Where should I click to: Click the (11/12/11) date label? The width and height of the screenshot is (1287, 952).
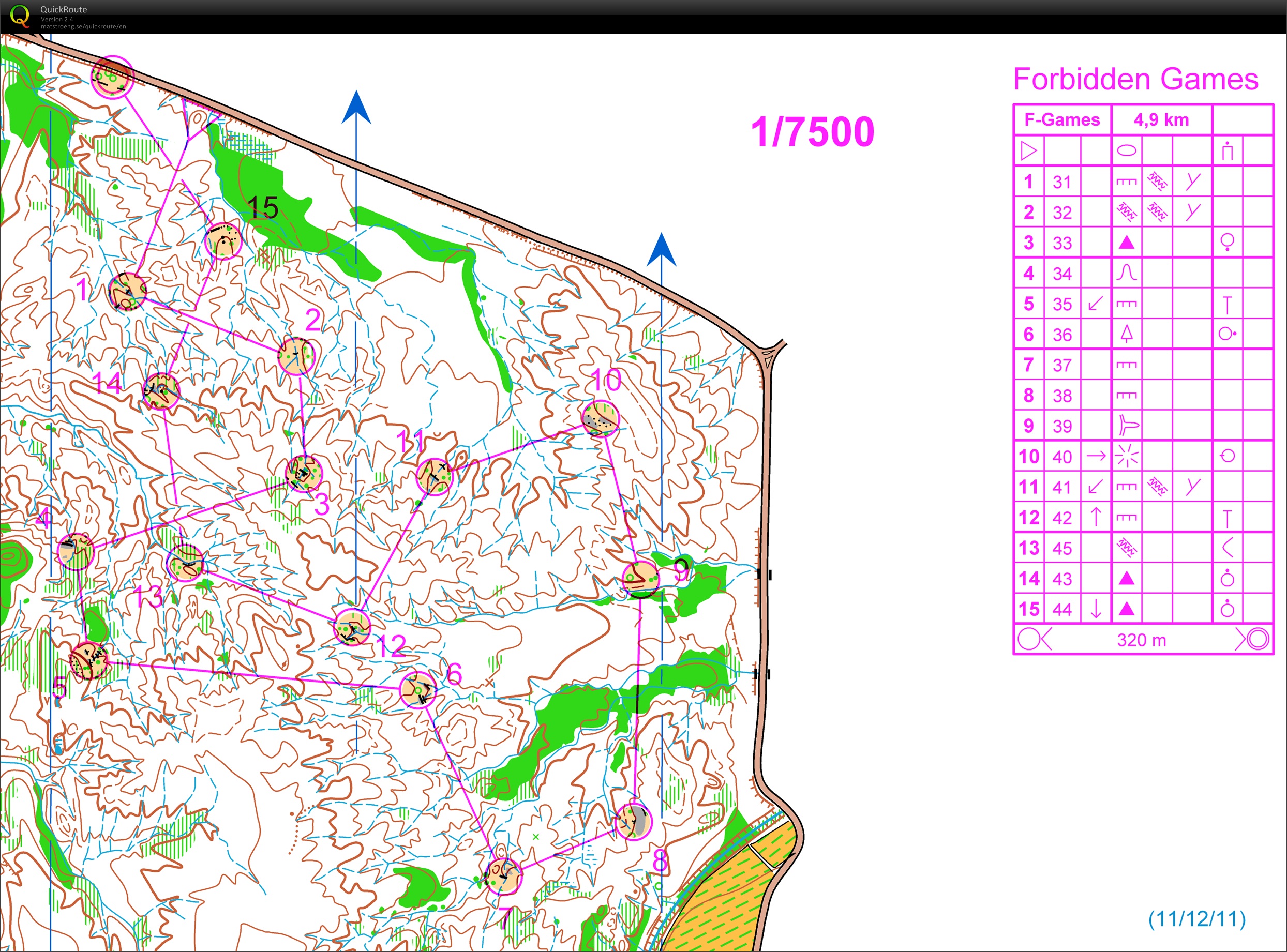click(x=1197, y=918)
